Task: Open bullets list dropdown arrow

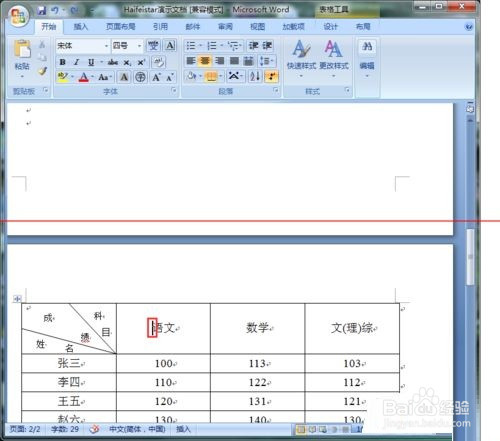Action: coord(201,46)
